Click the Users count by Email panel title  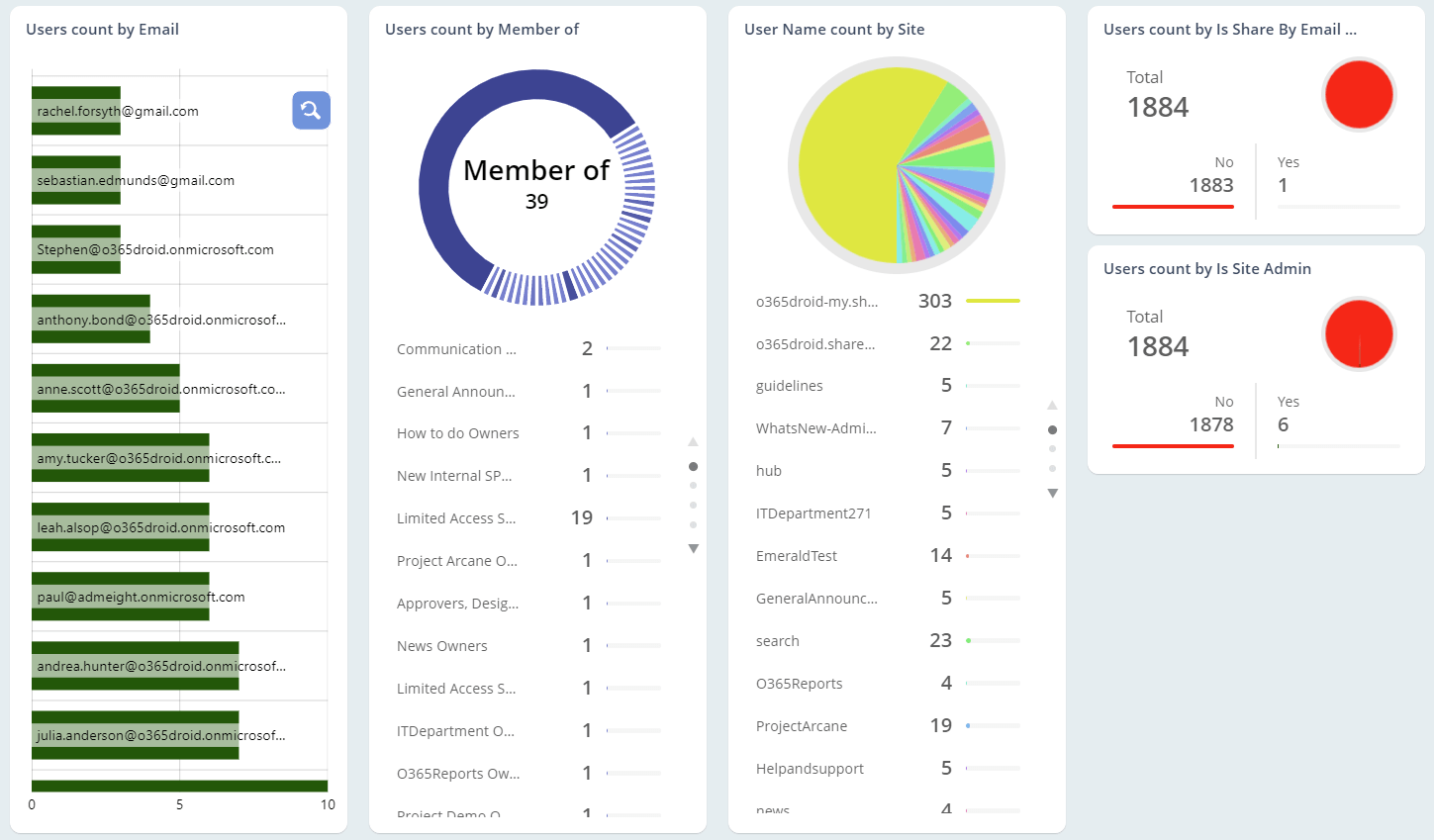(102, 29)
